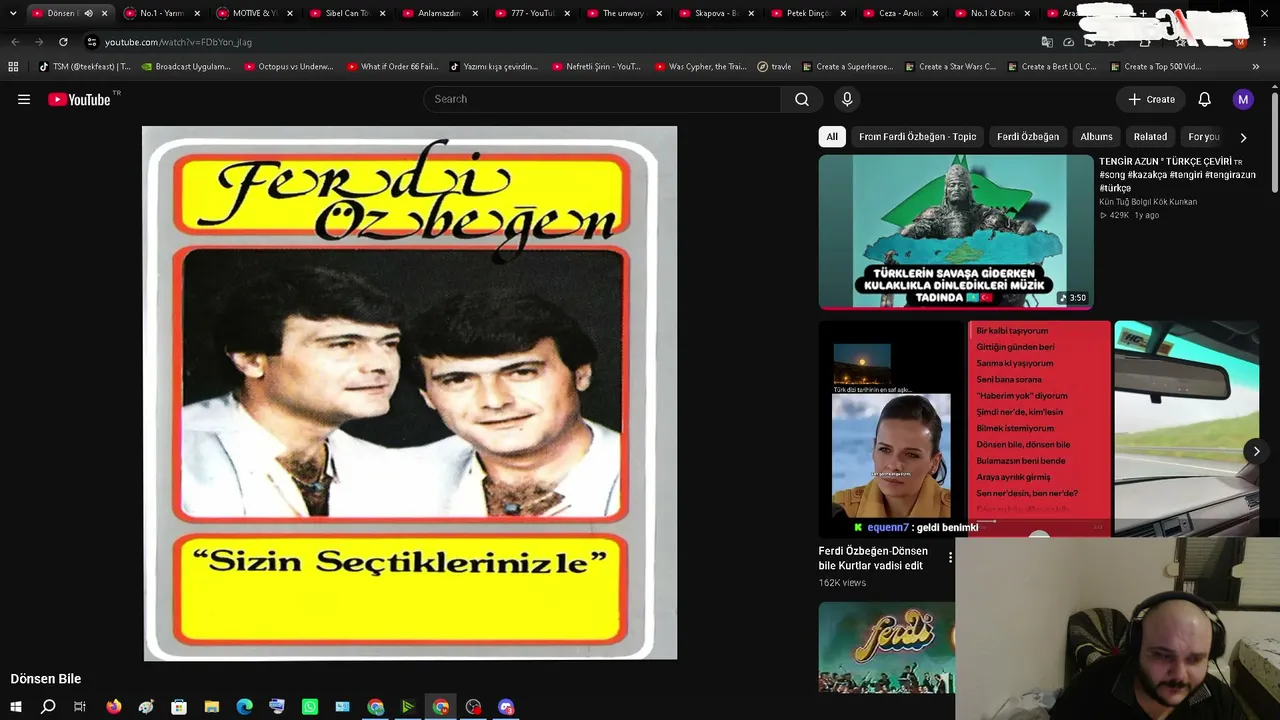Open the site information icon in address bar

tap(92, 42)
